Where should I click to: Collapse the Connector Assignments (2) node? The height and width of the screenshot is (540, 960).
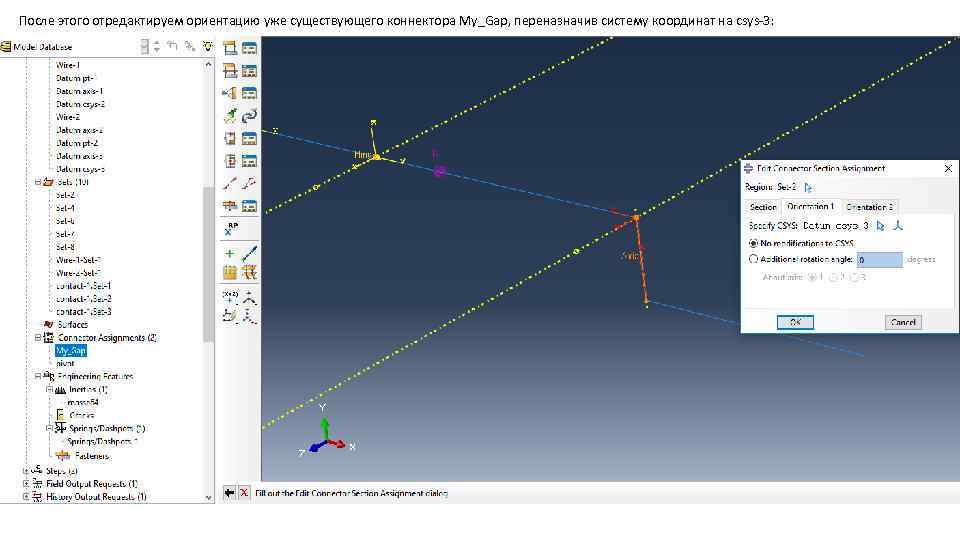click(38, 337)
